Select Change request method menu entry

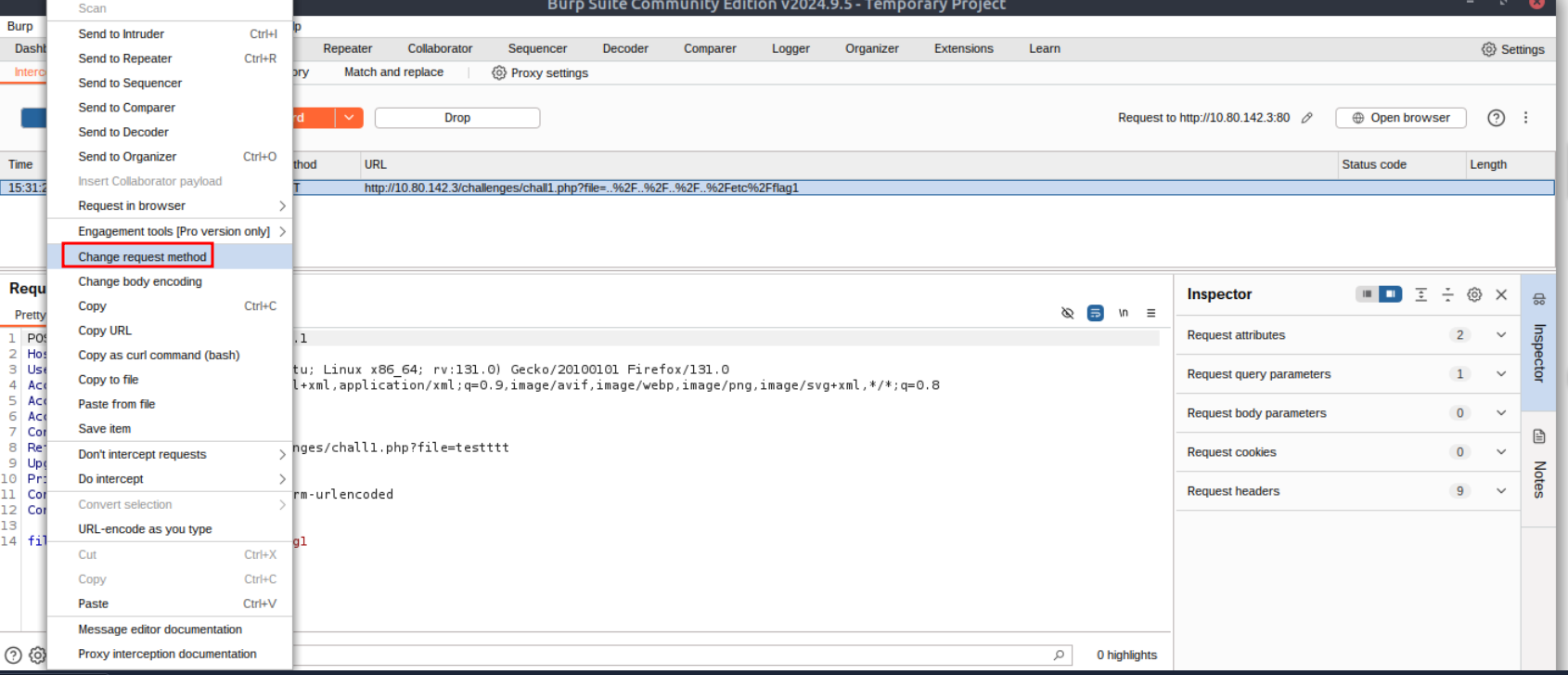point(142,257)
